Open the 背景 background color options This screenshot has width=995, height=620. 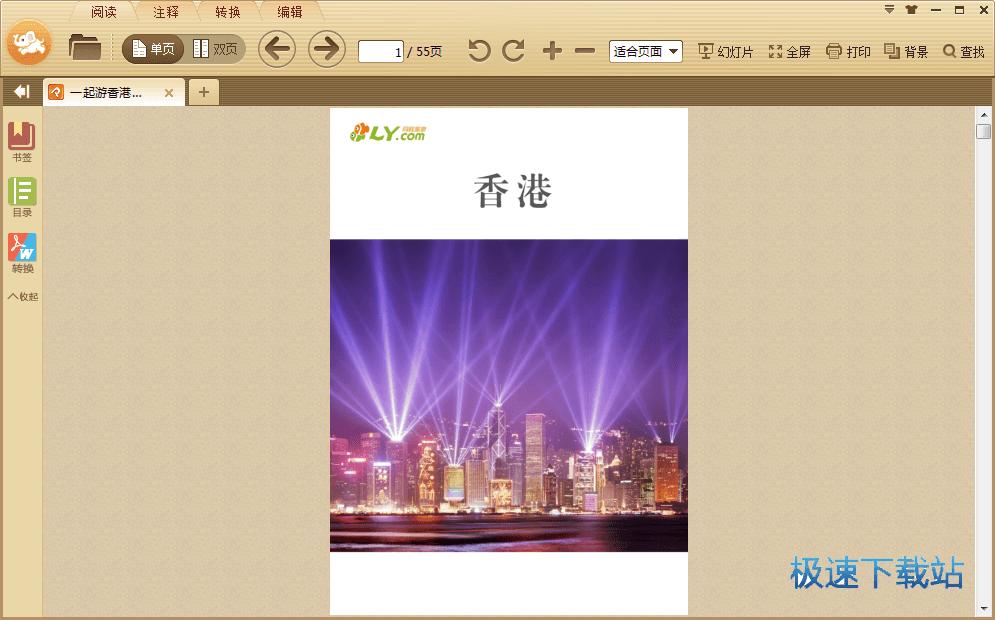[x=905, y=49]
